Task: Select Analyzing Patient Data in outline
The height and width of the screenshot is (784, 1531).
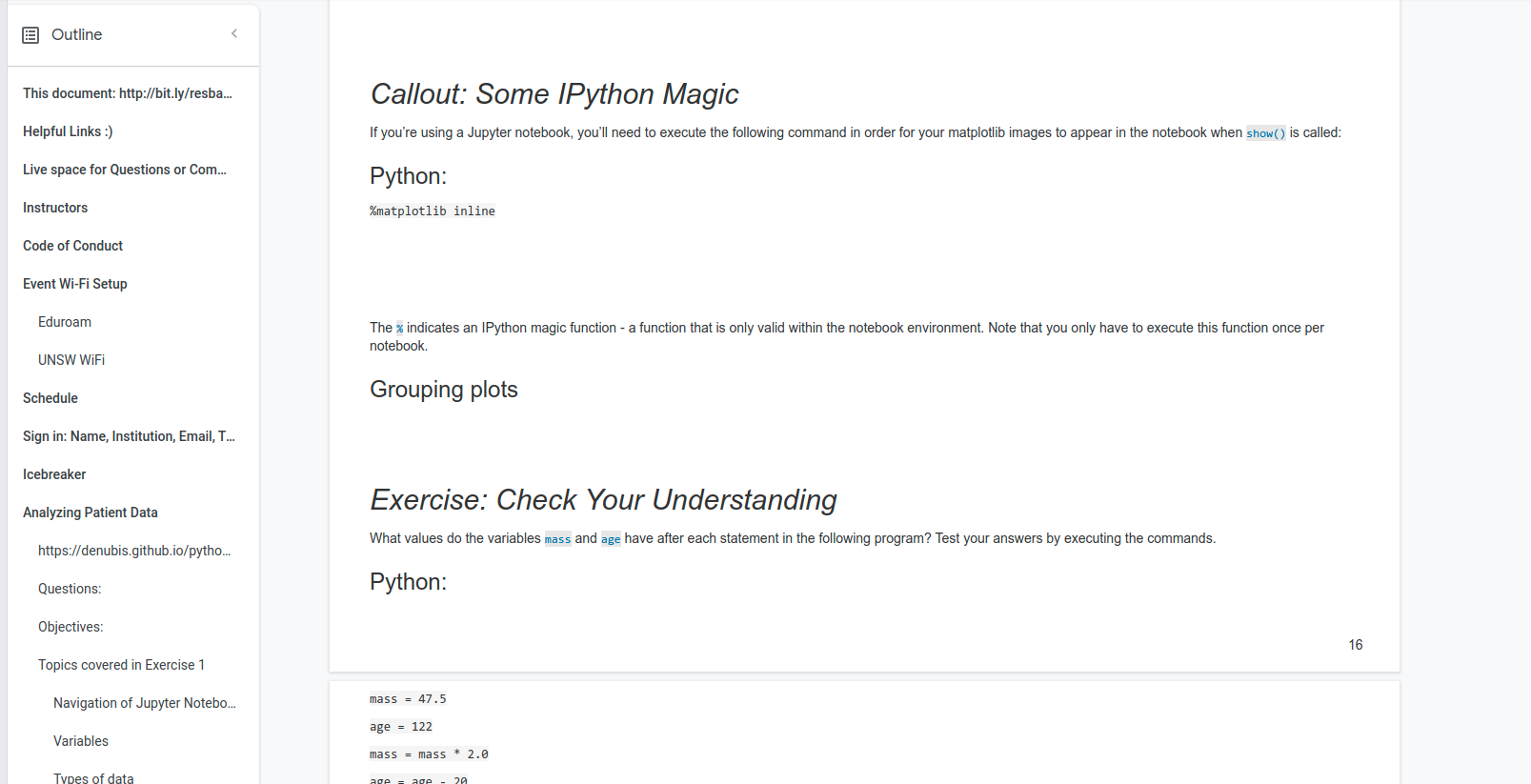Action: [x=91, y=513]
